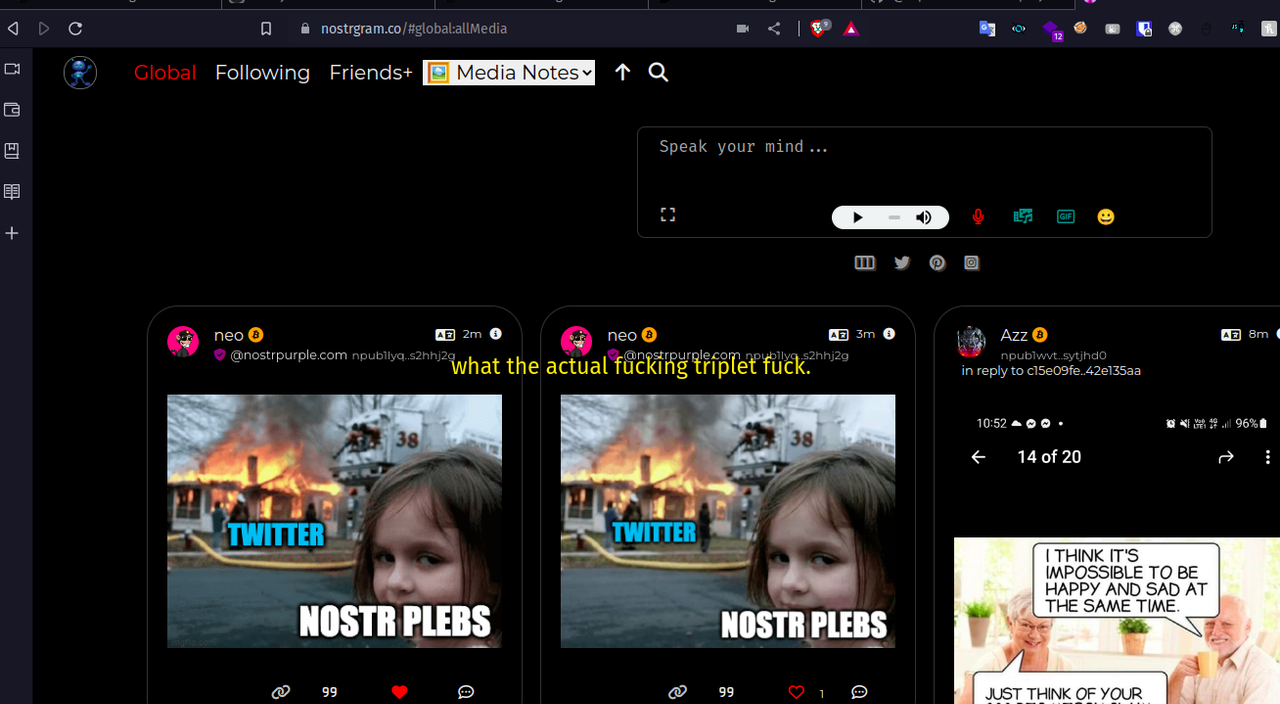Viewport: 1280px width, 704px height.
Task: Copy link icon on neo's 2m post
Action: click(x=281, y=692)
